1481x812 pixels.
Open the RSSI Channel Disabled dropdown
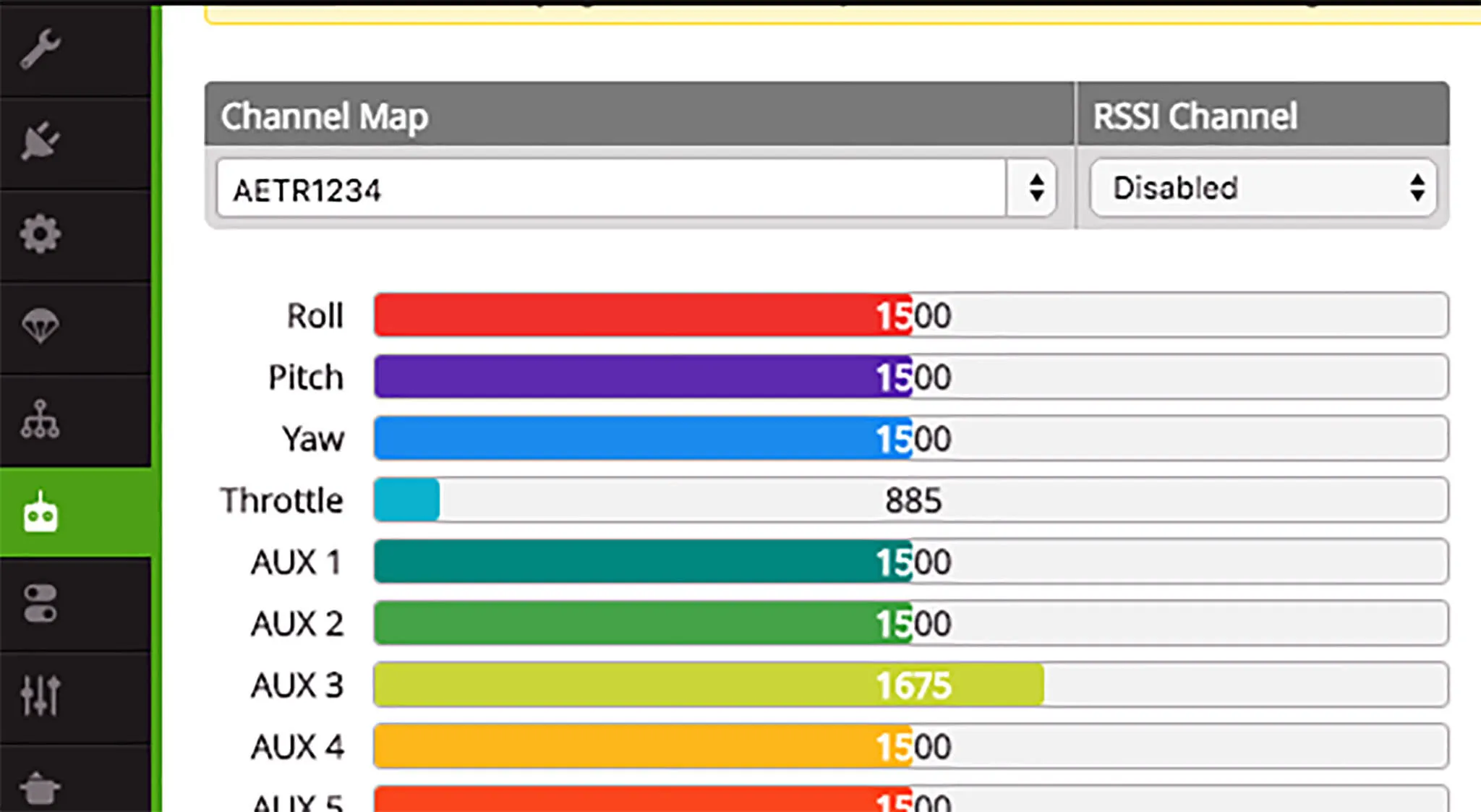(x=1262, y=188)
